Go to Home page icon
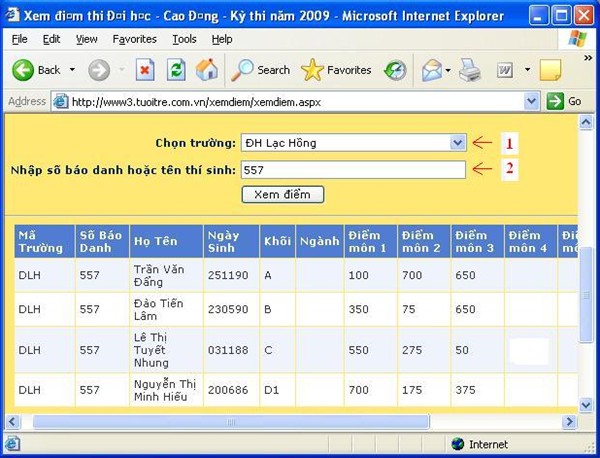 pyautogui.click(x=207, y=70)
